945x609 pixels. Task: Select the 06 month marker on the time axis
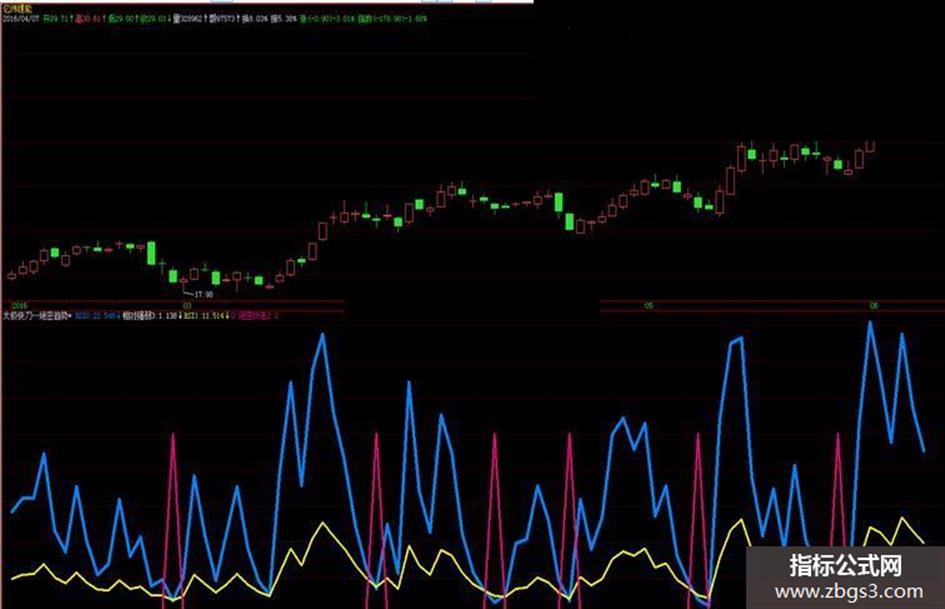tap(873, 306)
